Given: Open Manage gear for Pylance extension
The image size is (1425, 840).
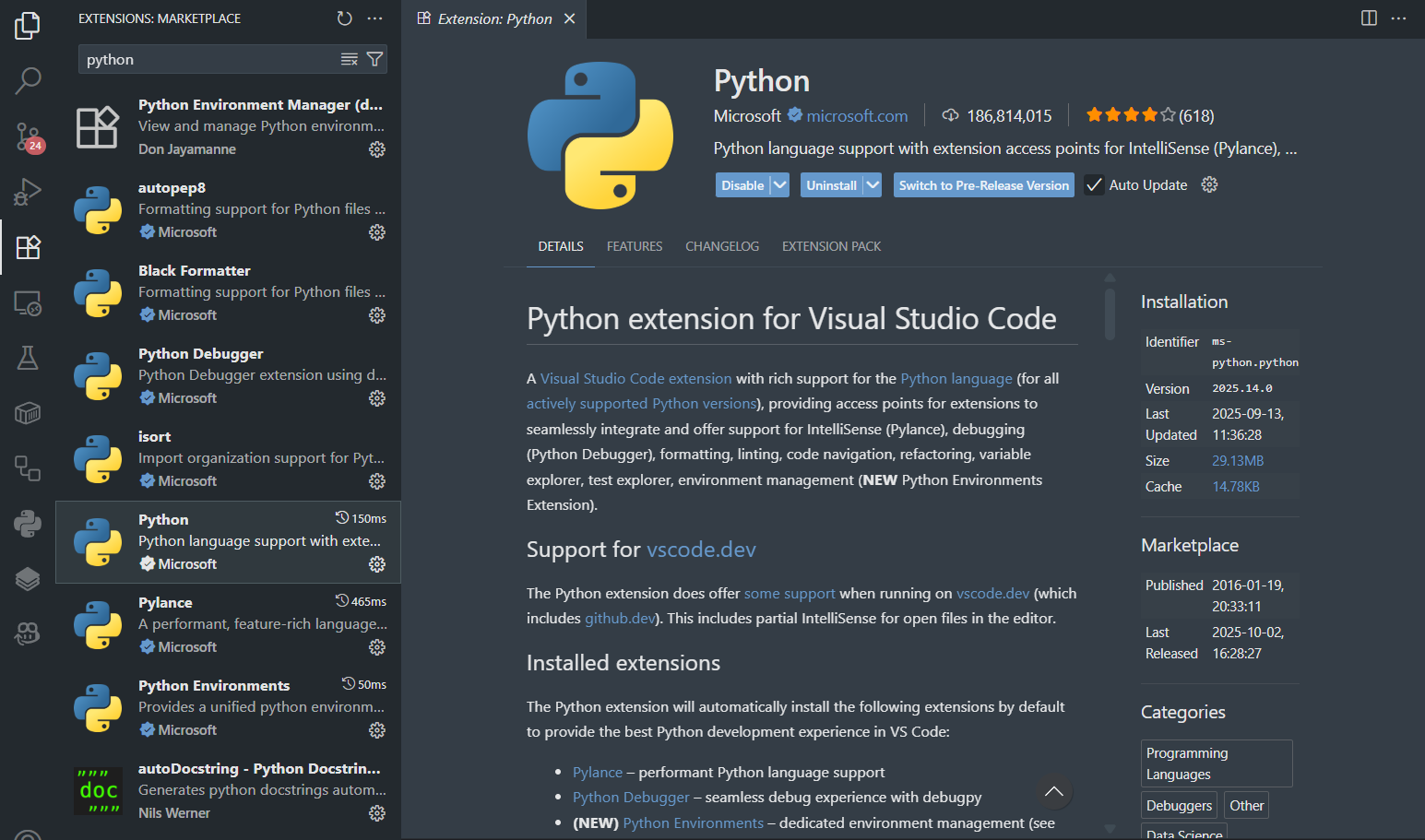Looking at the screenshot, I should click(377, 647).
